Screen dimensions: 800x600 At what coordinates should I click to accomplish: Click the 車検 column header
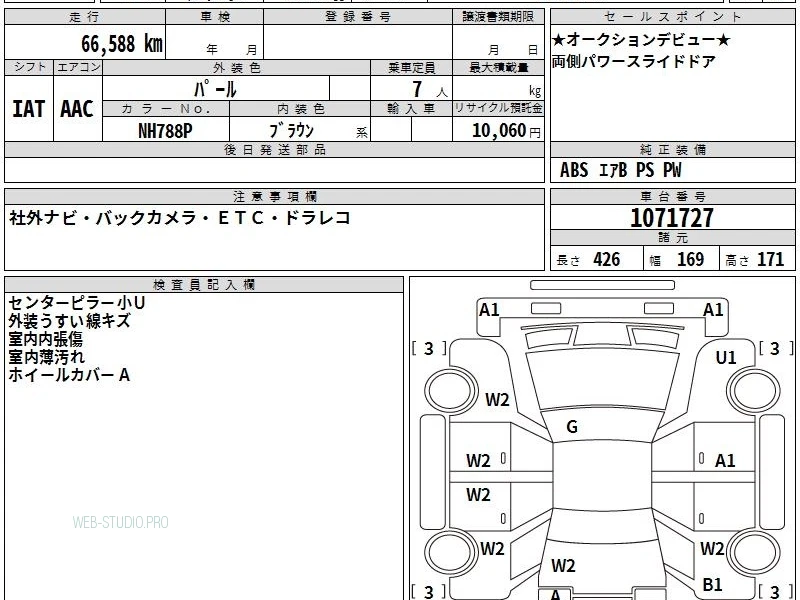point(215,17)
